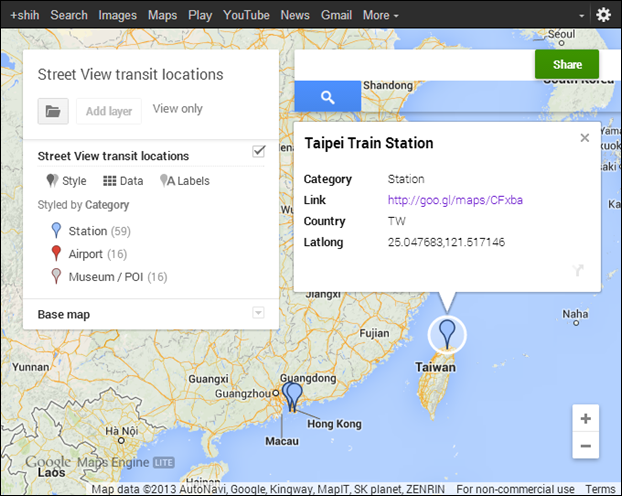Screen dimensions: 622x496
Task: Click the View only label
Action: coord(178,109)
